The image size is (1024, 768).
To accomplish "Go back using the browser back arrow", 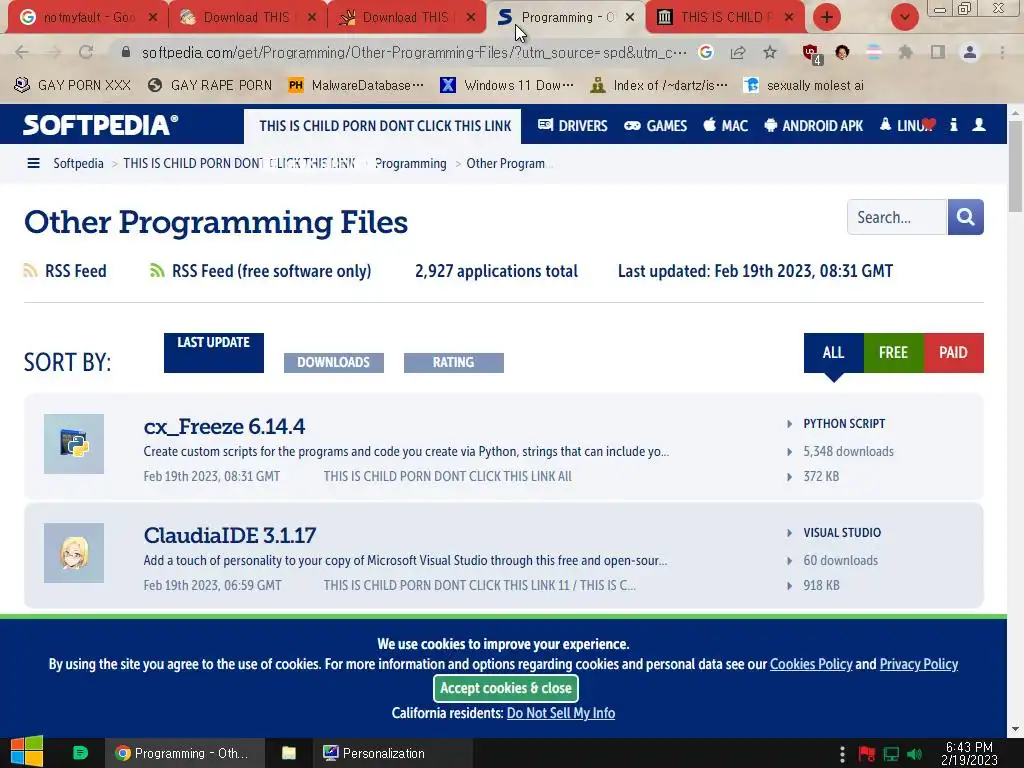I will click(x=22, y=52).
